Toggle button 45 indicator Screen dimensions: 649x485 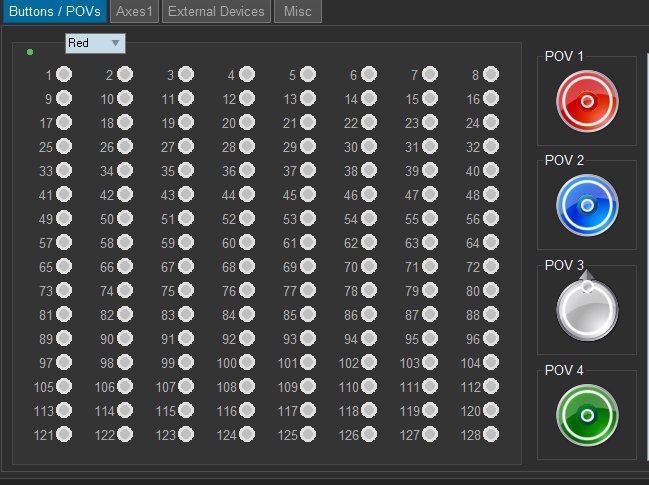point(308,194)
